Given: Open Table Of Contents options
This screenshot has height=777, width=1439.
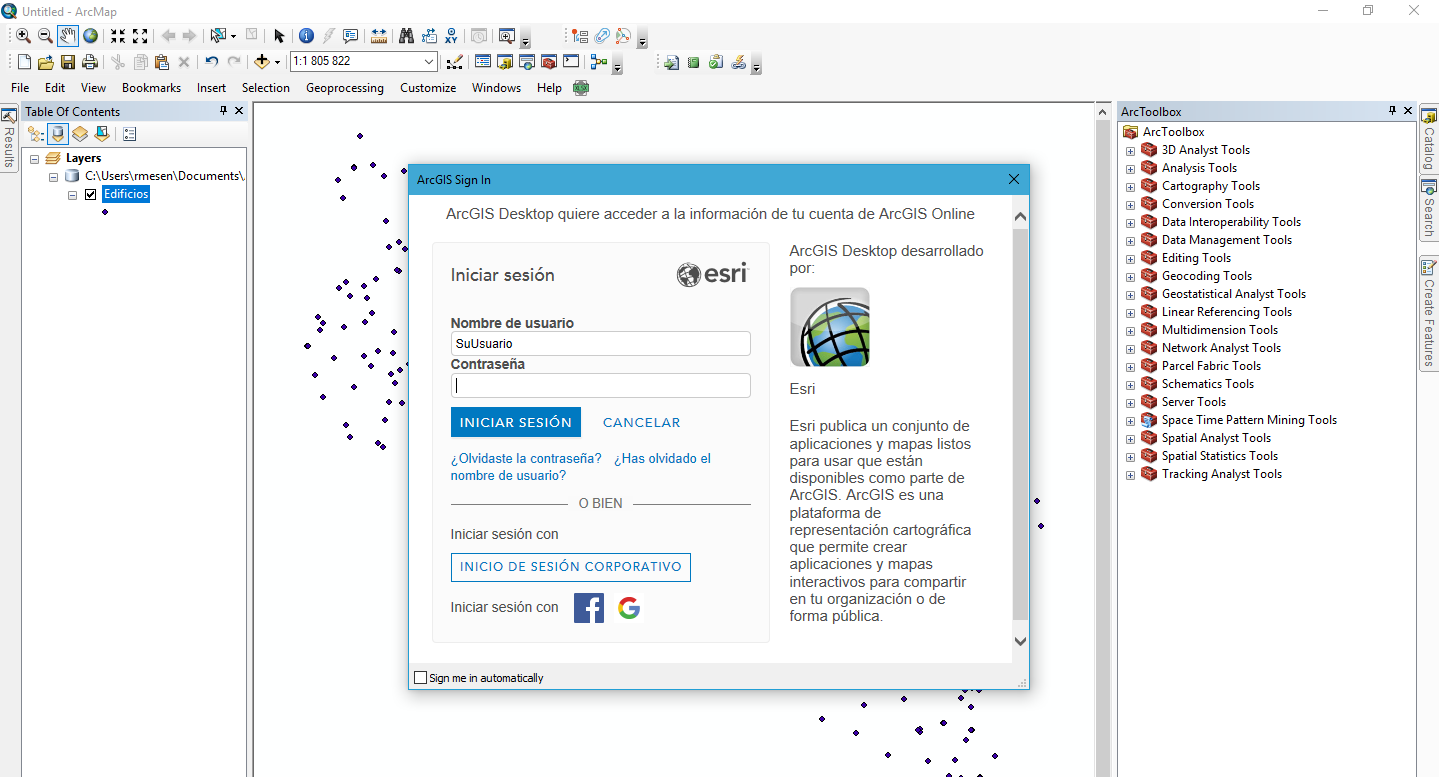Looking at the screenshot, I should (x=129, y=134).
